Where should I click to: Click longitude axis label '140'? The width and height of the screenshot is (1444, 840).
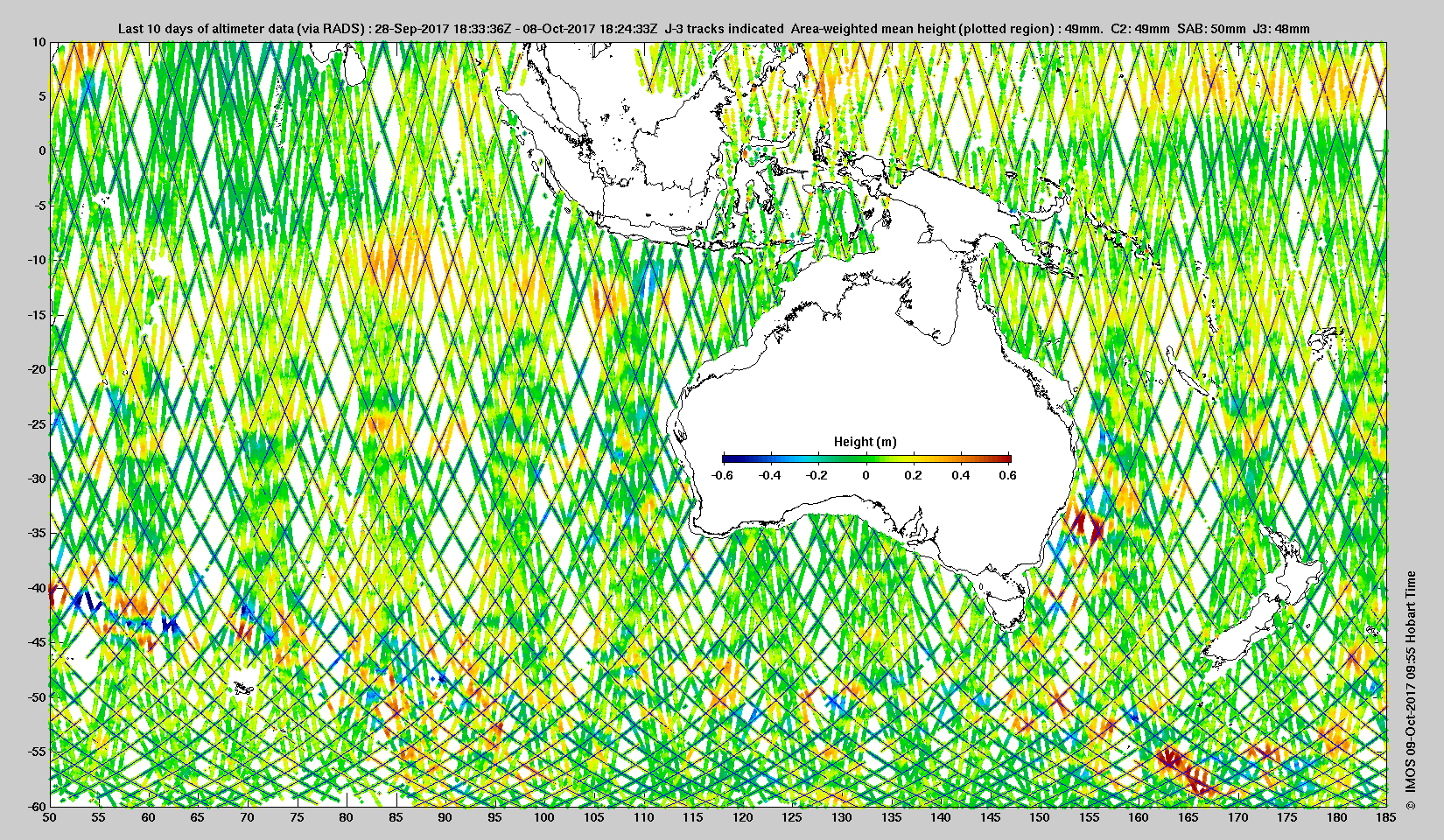(x=942, y=817)
